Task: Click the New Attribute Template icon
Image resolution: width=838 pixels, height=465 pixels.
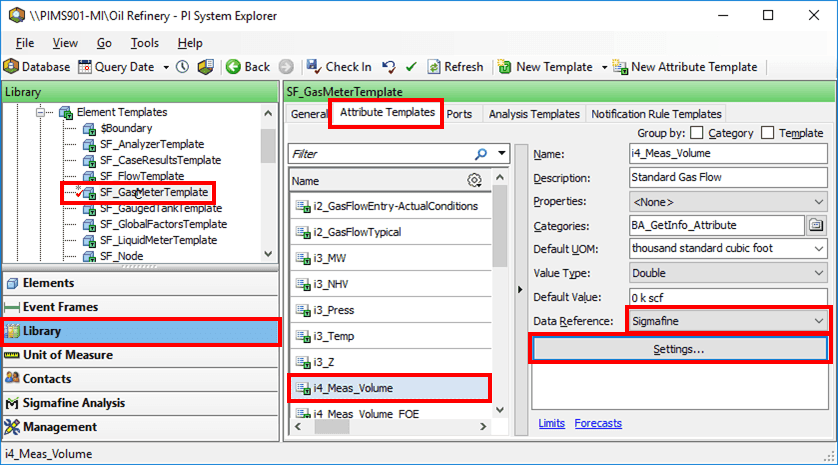Action: coord(620,67)
